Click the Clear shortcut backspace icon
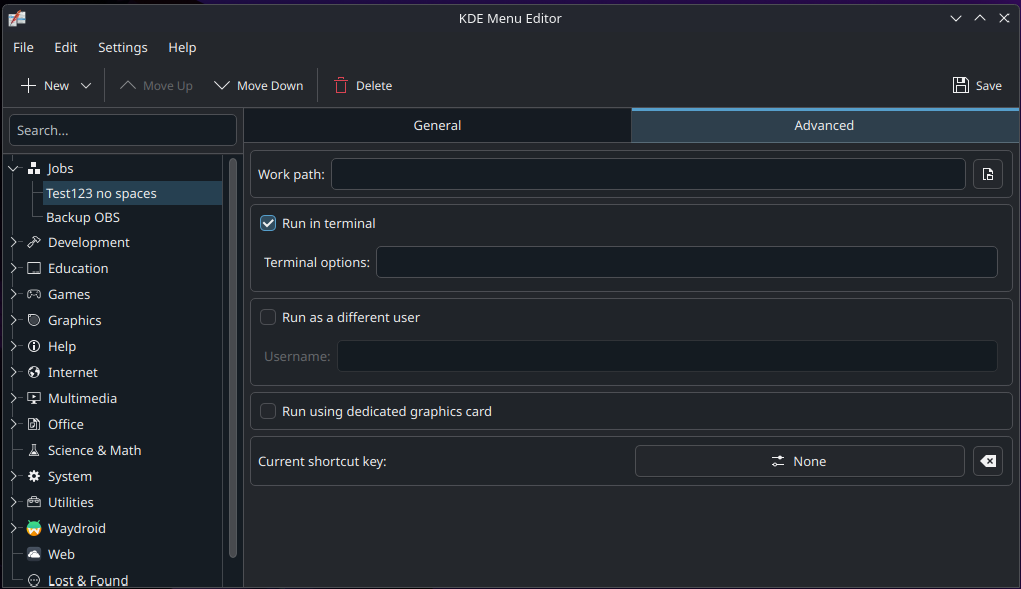Image resolution: width=1021 pixels, height=589 pixels. pos(987,461)
